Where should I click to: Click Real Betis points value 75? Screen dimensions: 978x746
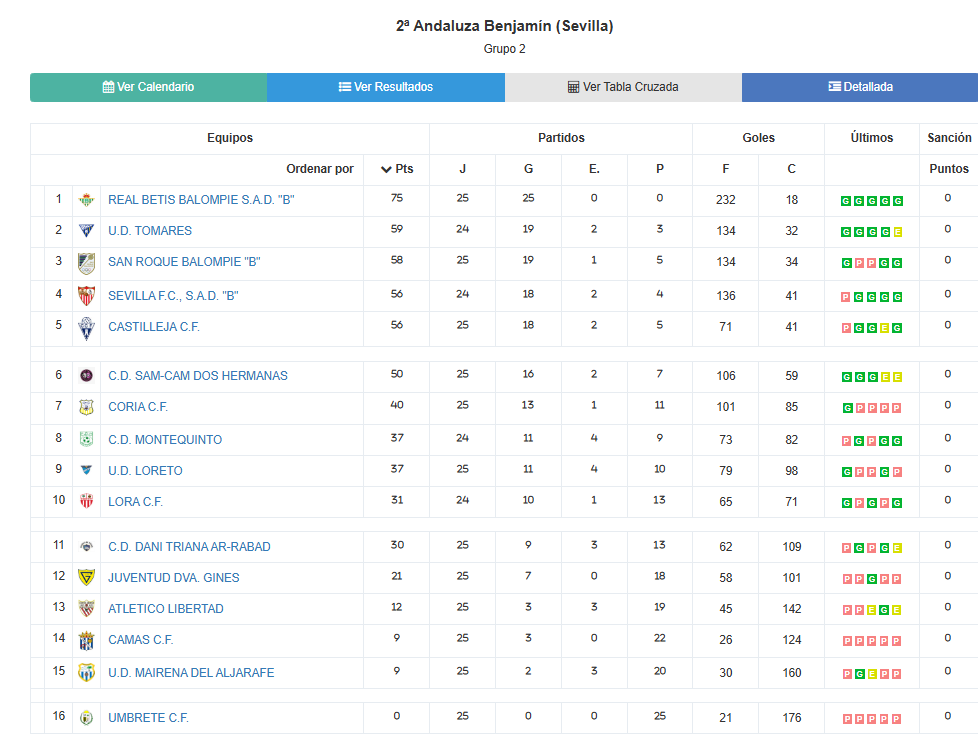[397, 198]
